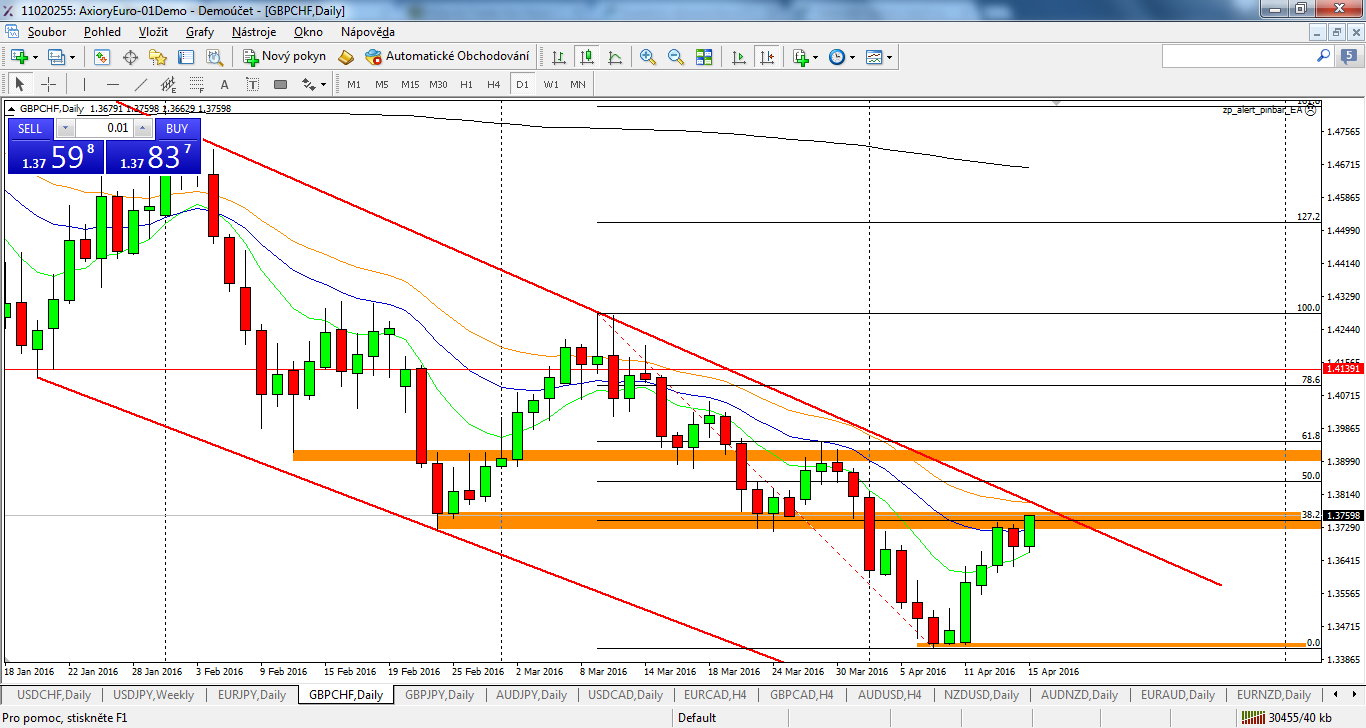Viewport: 1366px width, 728px height.
Task: Open the chart templates dropdown
Action: point(889,57)
